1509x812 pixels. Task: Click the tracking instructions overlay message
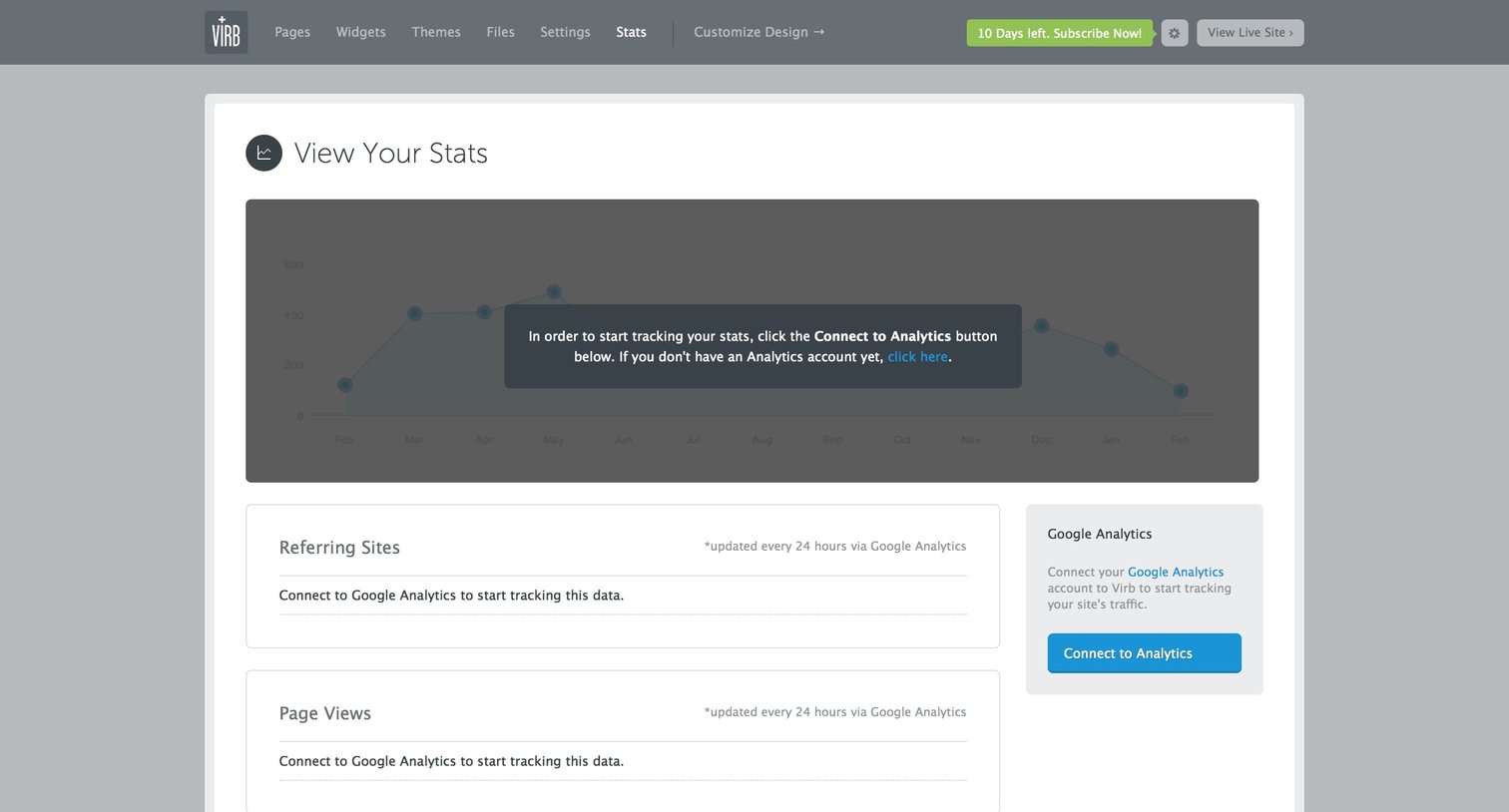(762, 346)
